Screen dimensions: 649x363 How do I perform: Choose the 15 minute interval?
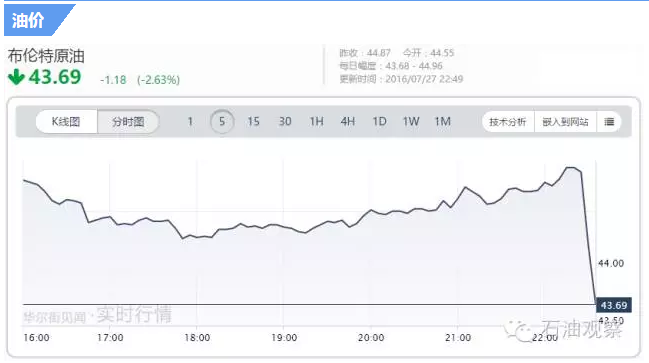click(253, 122)
